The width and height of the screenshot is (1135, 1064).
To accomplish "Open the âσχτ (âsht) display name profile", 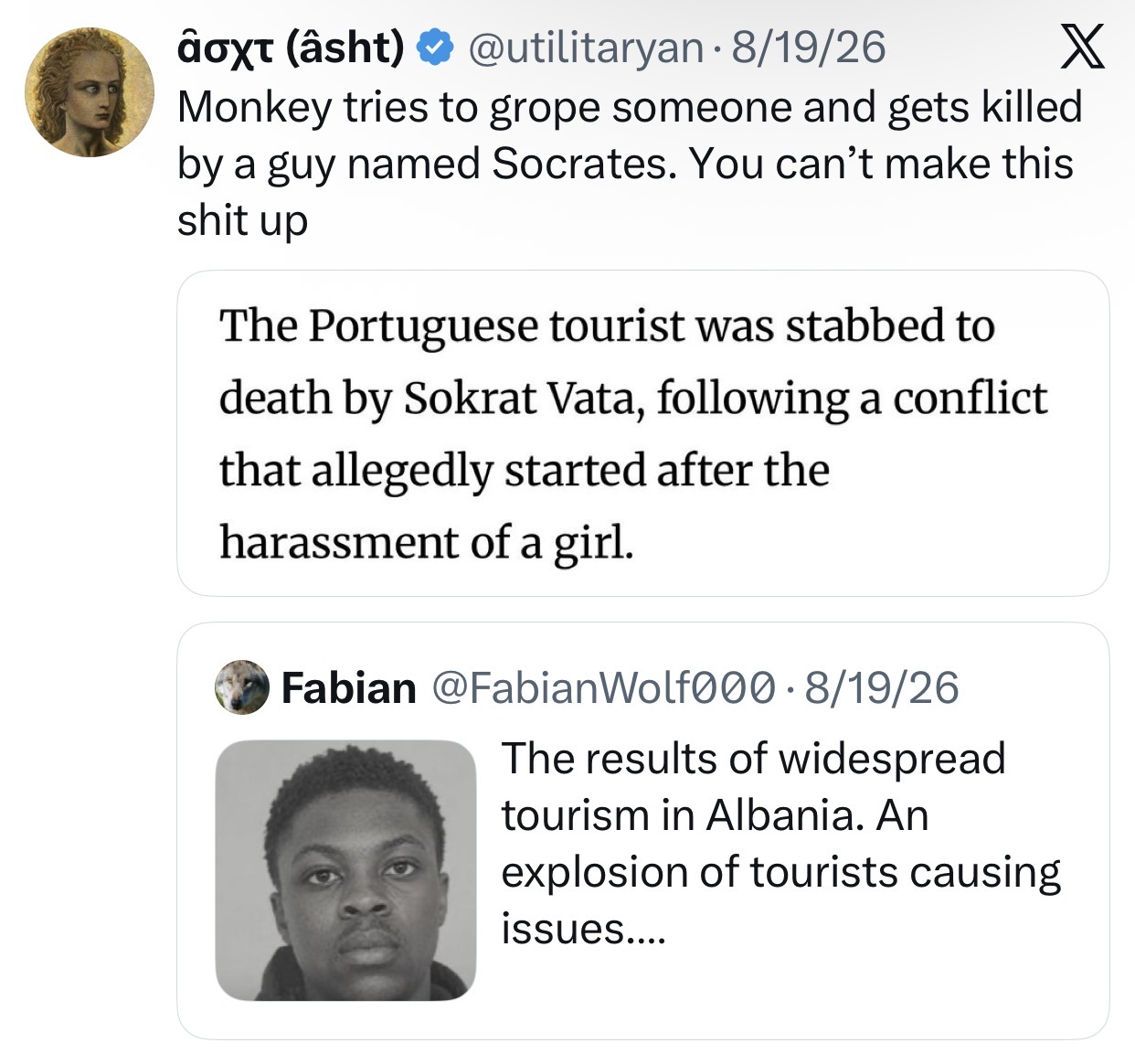I will point(291,47).
